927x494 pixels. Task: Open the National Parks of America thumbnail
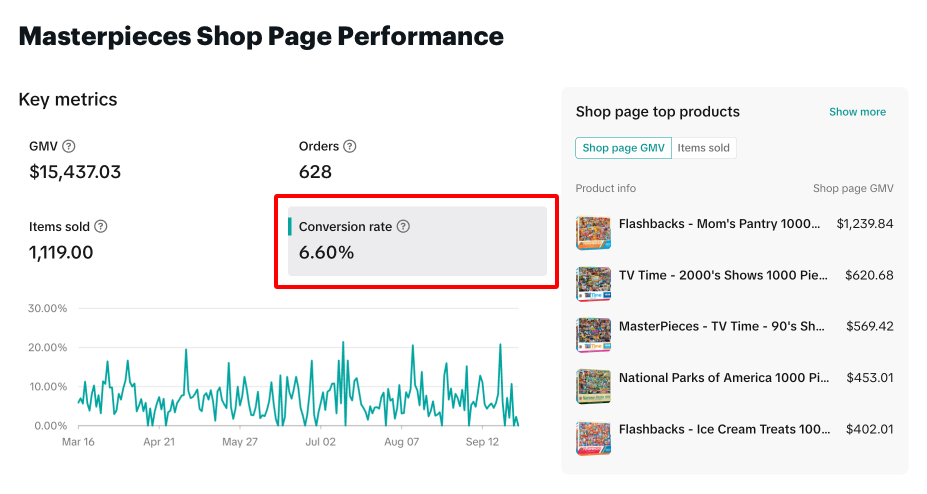[x=593, y=387]
